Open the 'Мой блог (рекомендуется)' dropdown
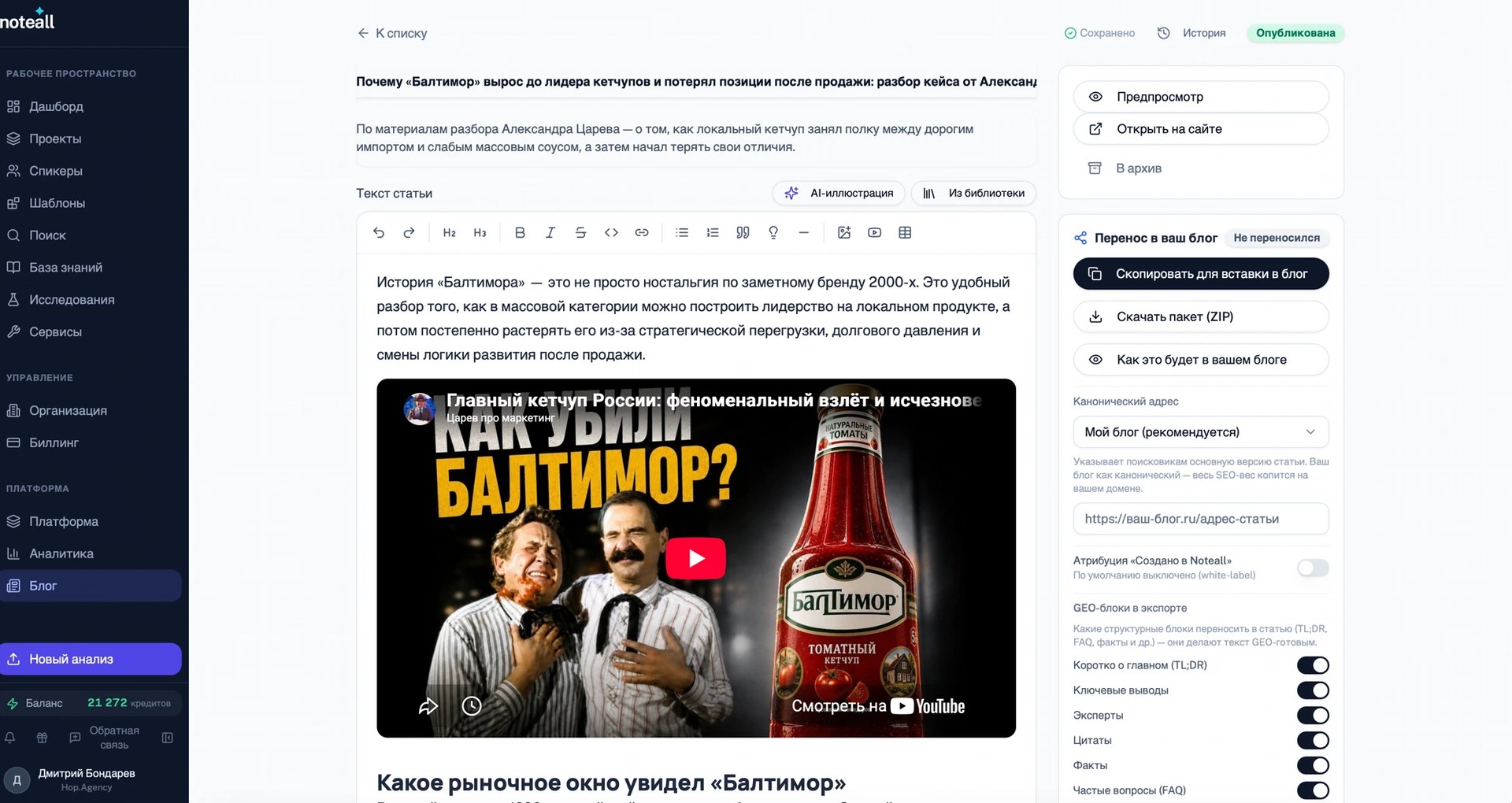Viewport: 1512px width, 803px height. point(1201,432)
